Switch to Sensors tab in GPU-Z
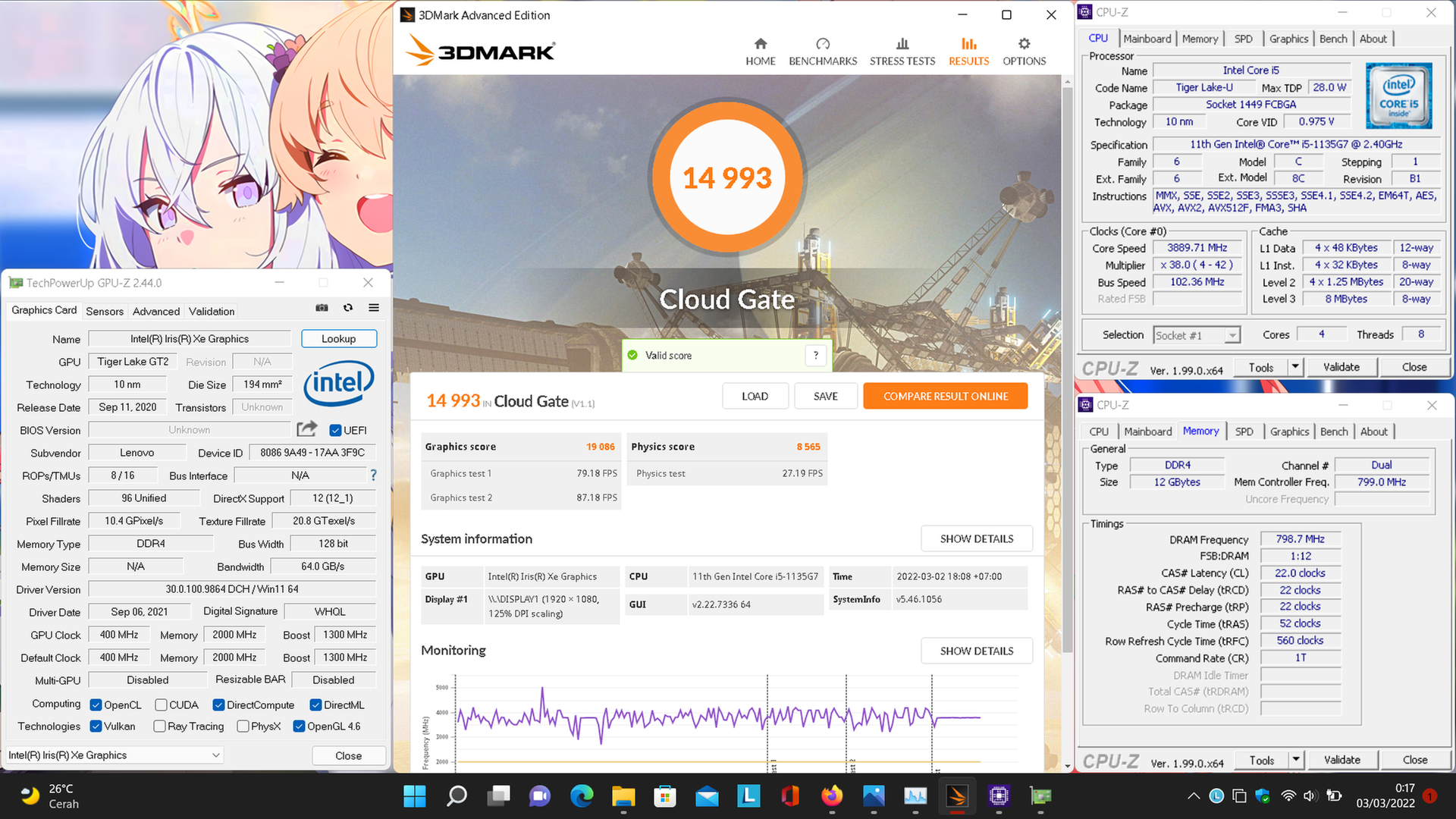The image size is (1456, 819). 105,311
